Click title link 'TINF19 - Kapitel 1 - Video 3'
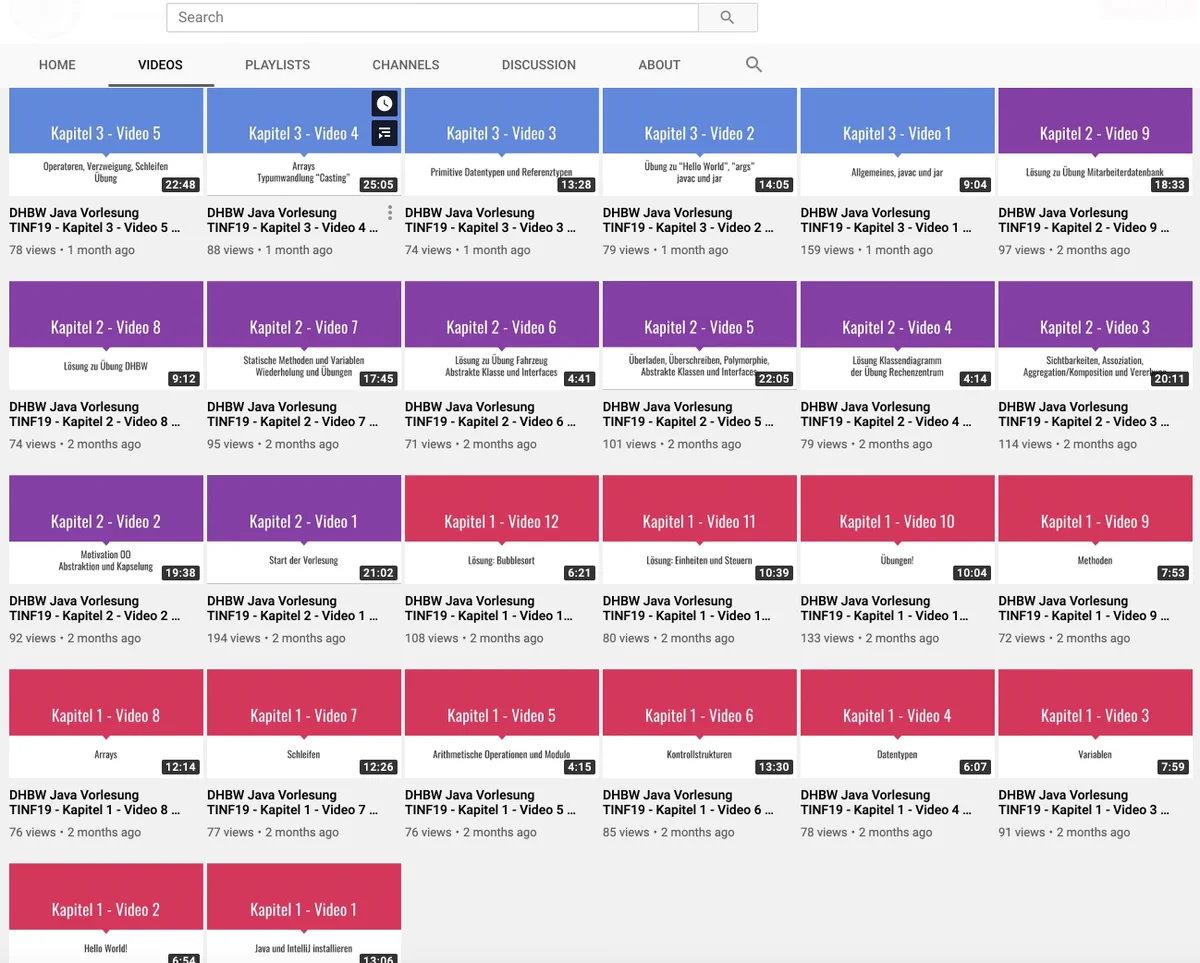 click(x=1085, y=802)
